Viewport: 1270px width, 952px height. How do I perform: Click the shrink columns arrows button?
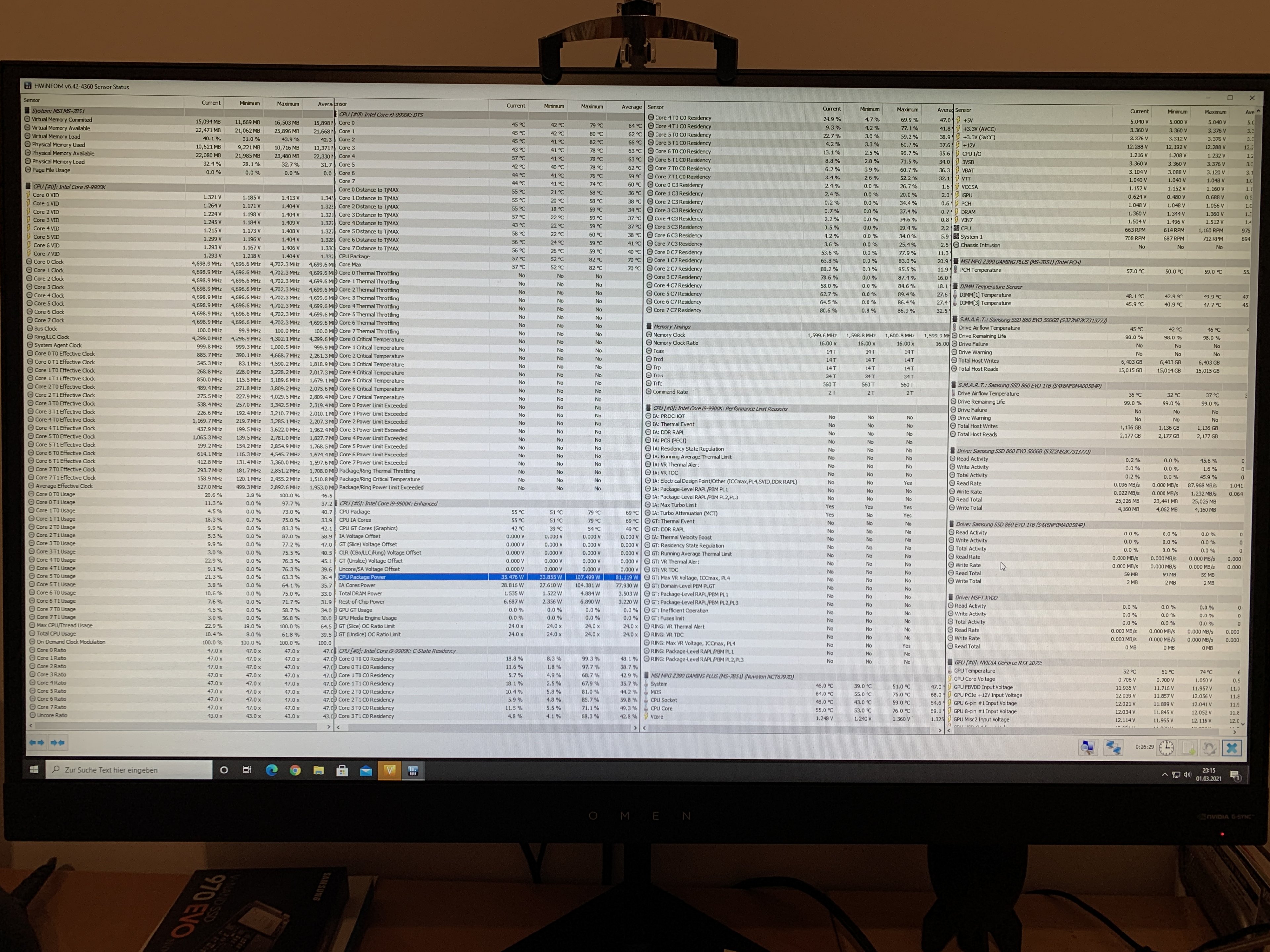tap(58, 742)
